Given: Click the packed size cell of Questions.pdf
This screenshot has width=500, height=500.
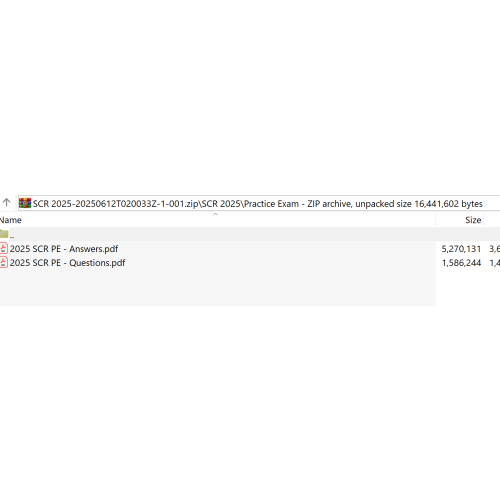Looking at the screenshot, I should (x=494, y=263).
